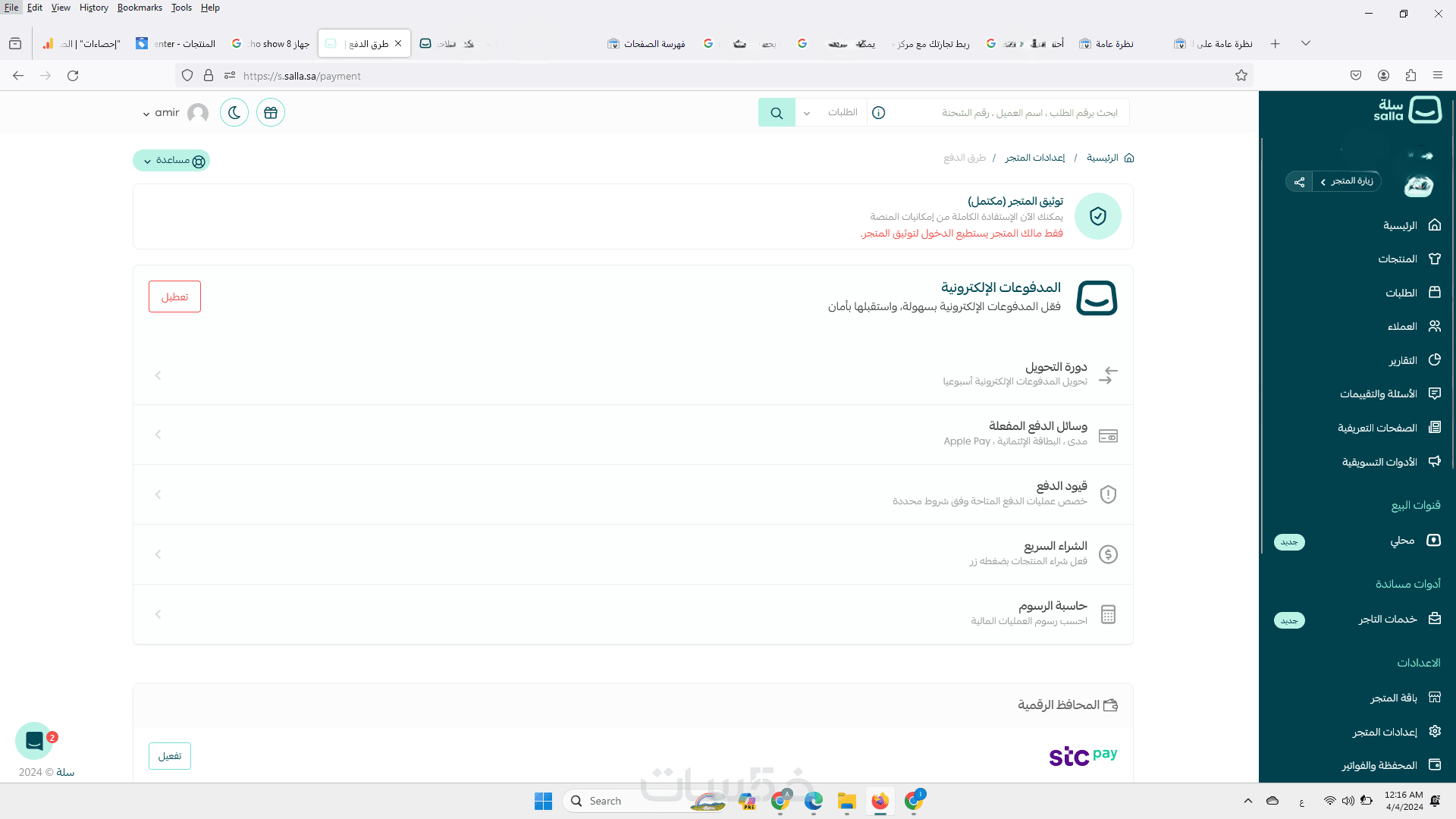Click the المحفظة والفواتير wallet icon
1456x819 pixels.
click(x=1435, y=764)
